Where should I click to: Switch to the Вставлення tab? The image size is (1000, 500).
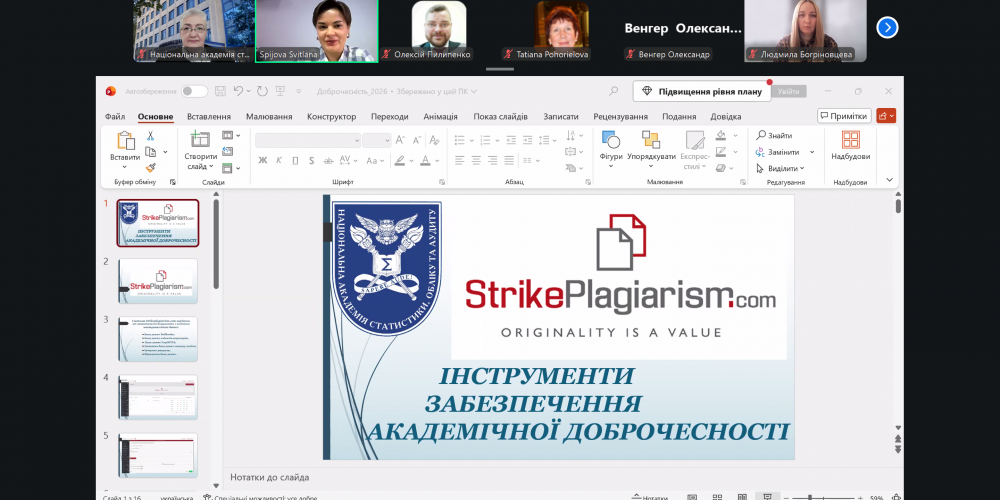[x=209, y=117]
